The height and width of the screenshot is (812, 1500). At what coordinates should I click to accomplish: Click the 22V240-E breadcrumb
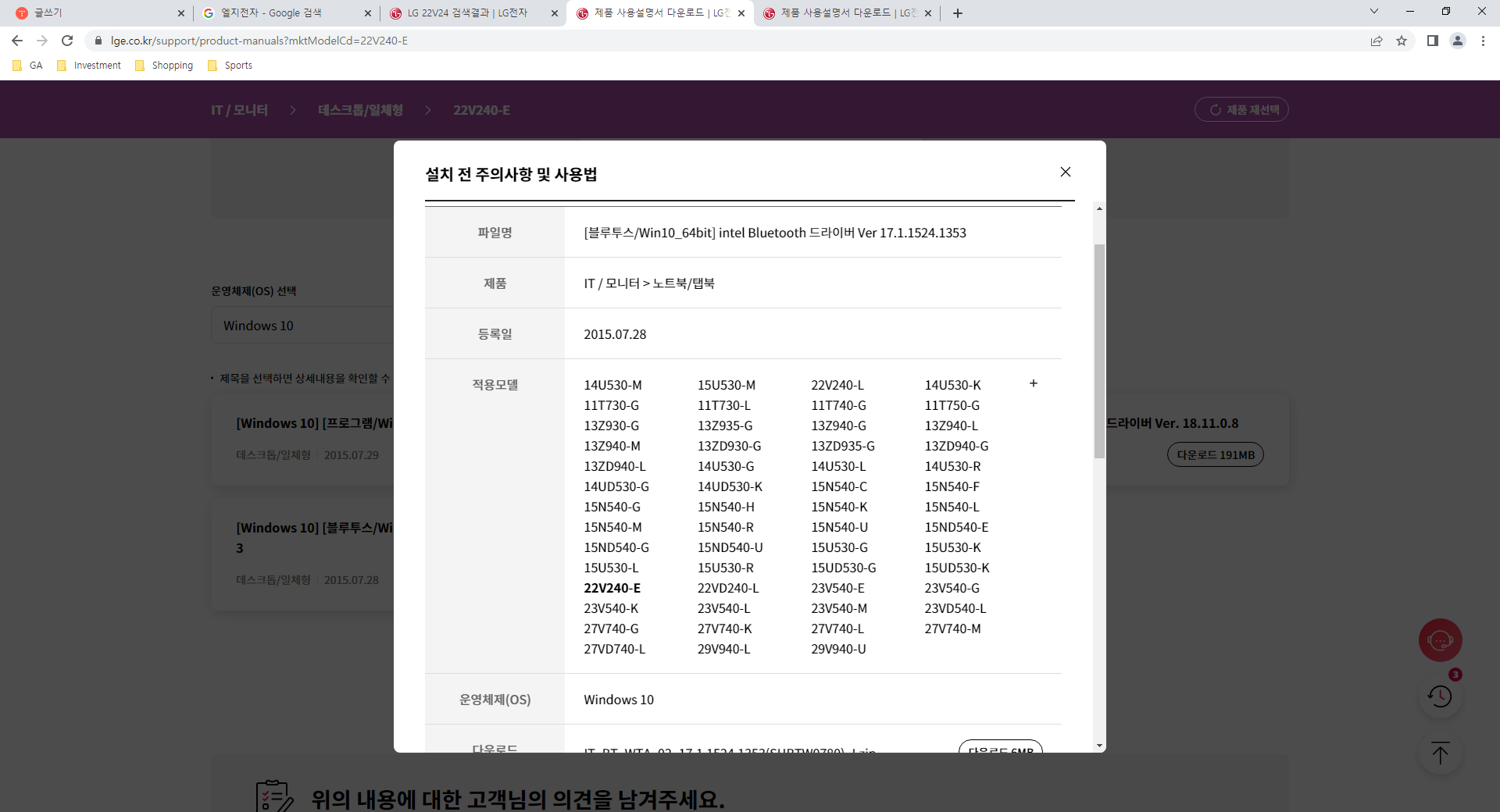pyautogui.click(x=481, y=110)
